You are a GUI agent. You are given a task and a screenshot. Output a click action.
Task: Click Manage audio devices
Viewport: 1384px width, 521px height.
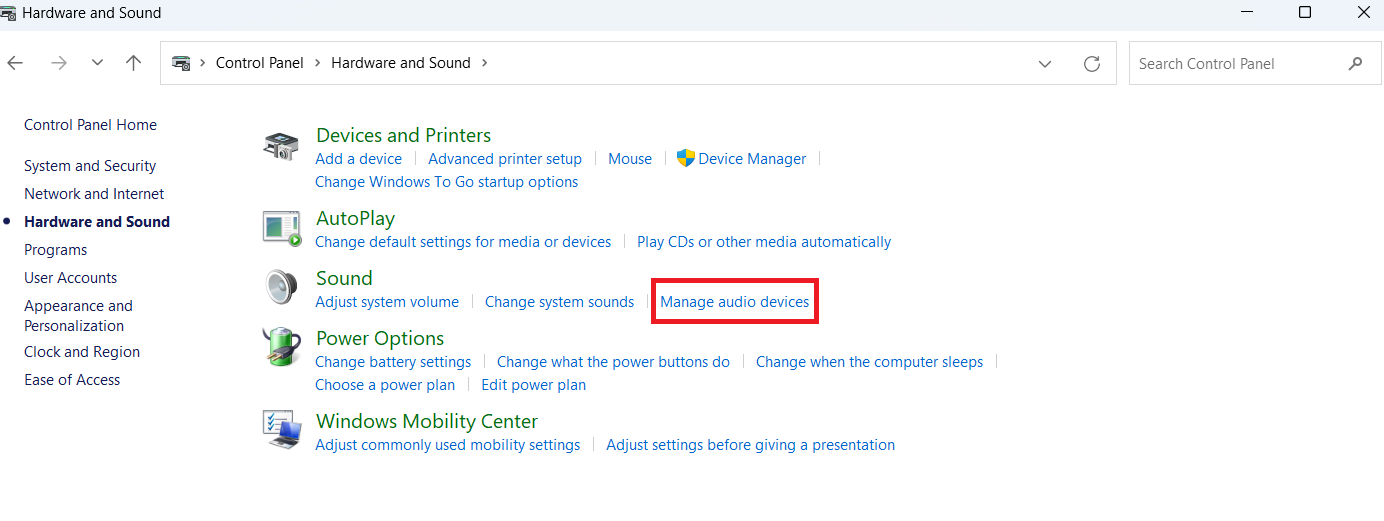point(735,302)
